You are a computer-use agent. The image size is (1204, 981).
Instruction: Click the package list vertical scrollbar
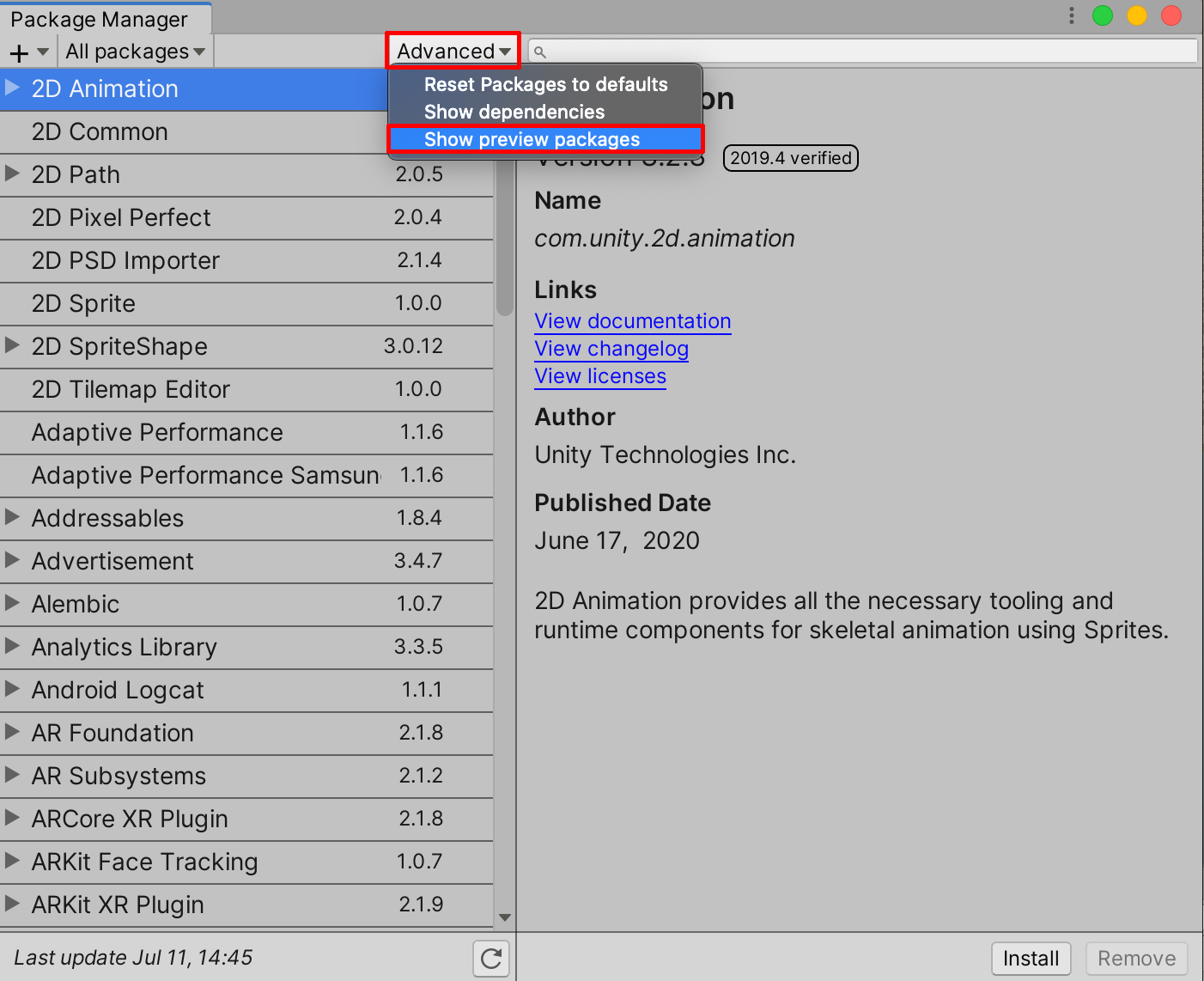pyautogui.click(x=505, y=258)
